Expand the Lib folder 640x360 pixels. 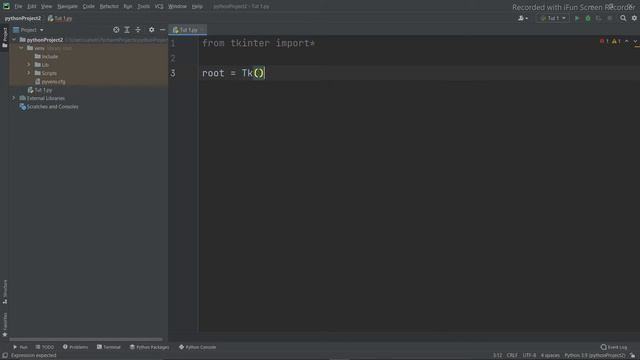29,64
